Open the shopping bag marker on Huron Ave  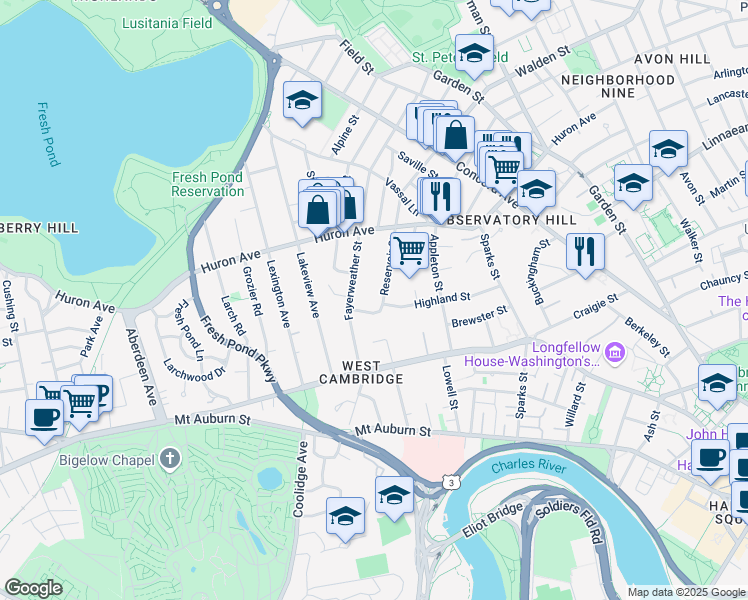[319, 209]
